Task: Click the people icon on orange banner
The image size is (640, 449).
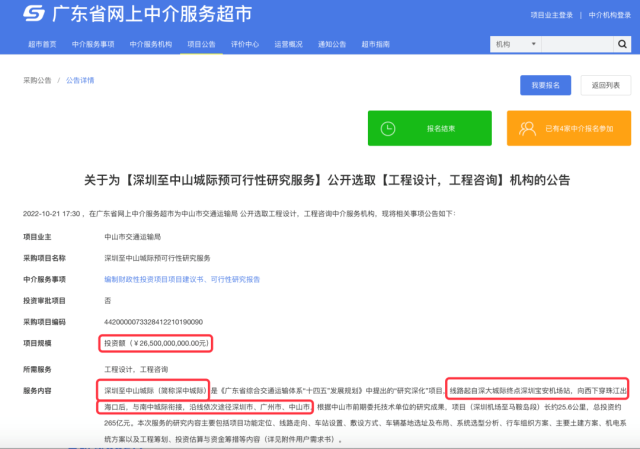Action: click(527, 129)
